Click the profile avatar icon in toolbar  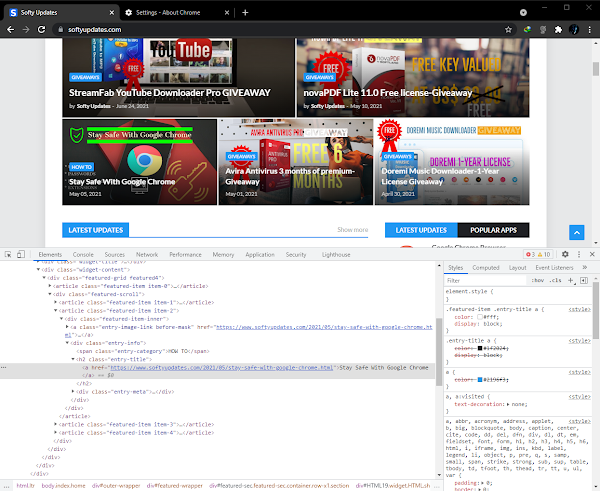coord(574,29)
